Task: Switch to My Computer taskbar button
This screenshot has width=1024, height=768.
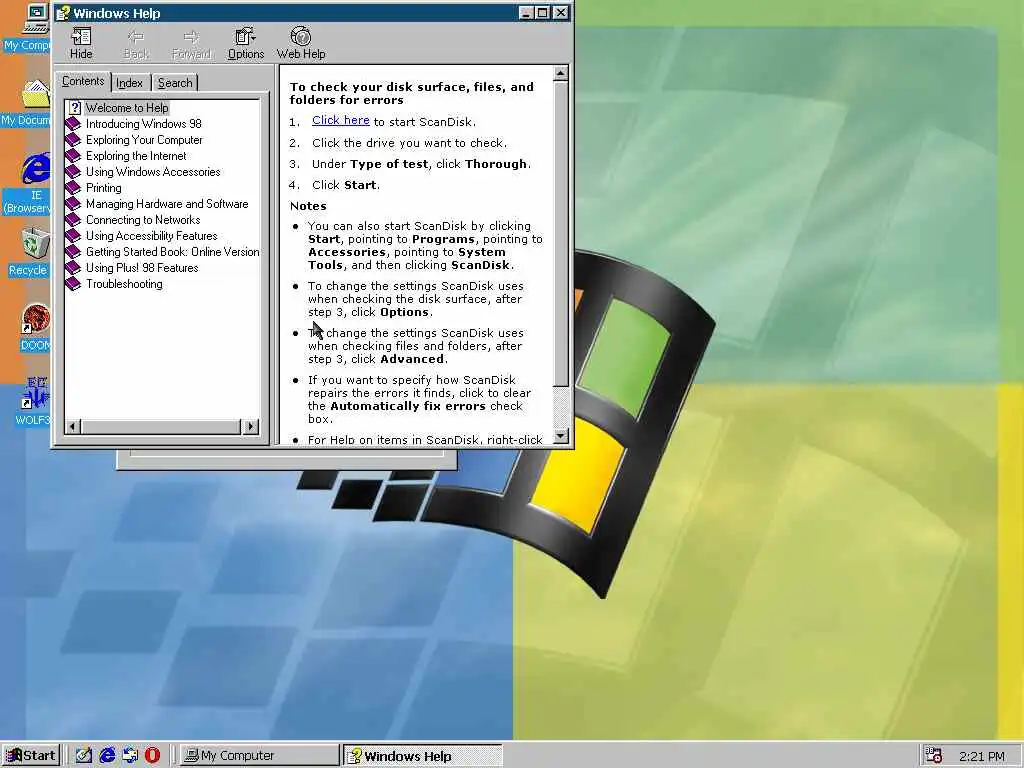Action: pyautogui.click(x=259, y=756)
